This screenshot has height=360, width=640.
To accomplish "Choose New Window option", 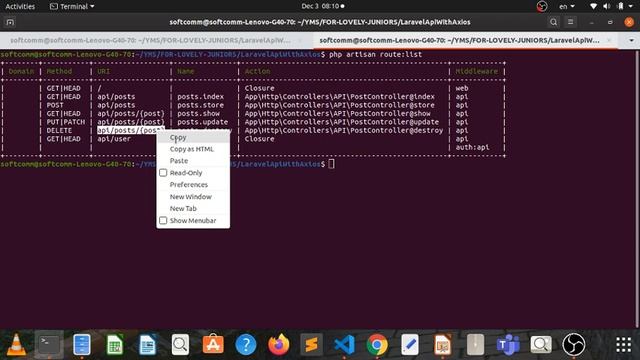I will pyautogui.click(x=193, y=197).
